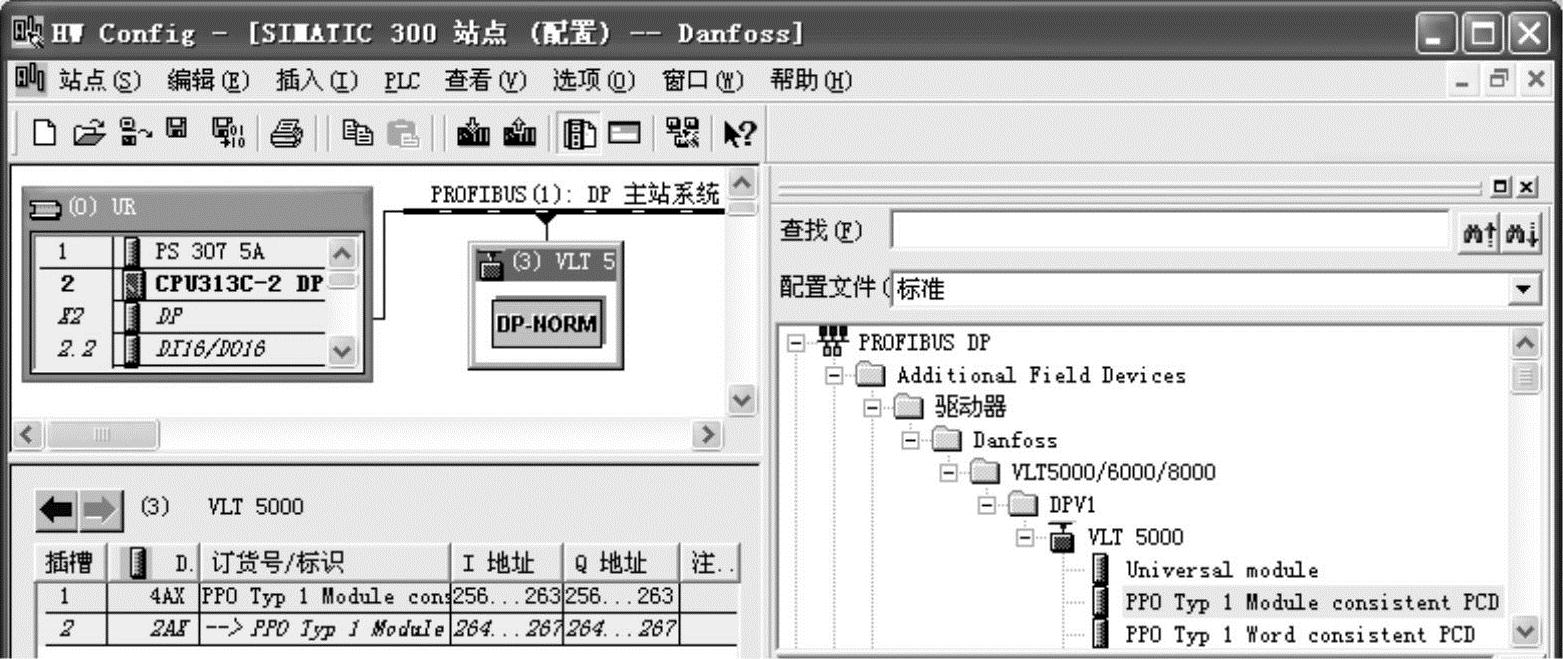Click the Configure network icon
This screenshot has height=659, width=1563.
[x=684, y=133]
